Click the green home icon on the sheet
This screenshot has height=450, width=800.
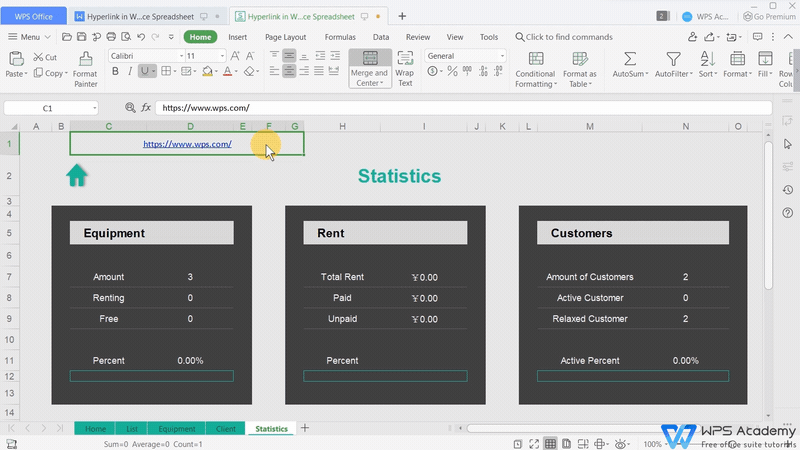click(77, 176)
